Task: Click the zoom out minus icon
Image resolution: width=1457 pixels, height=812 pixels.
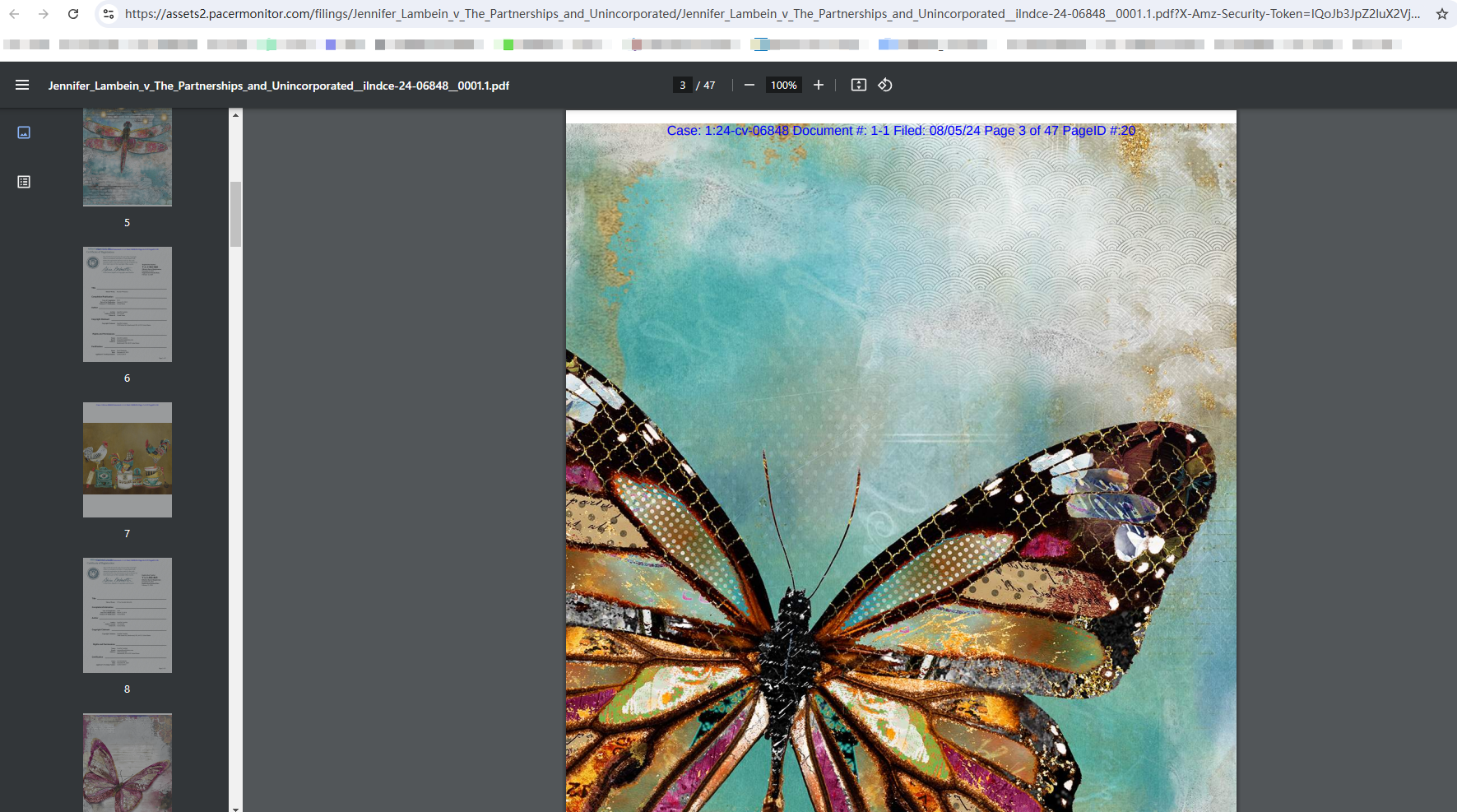Action: [x=749, y=85]
